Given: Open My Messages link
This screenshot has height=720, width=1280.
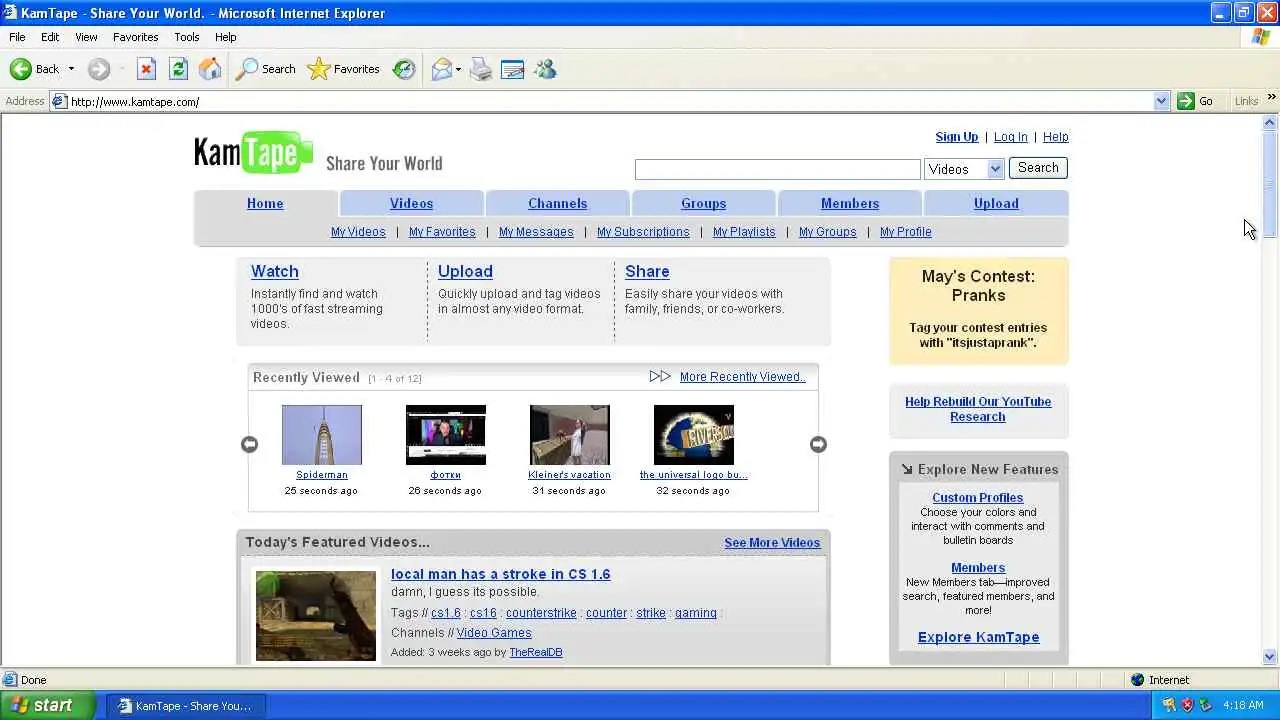Looking at the screenshot, I should coord(536,232).
